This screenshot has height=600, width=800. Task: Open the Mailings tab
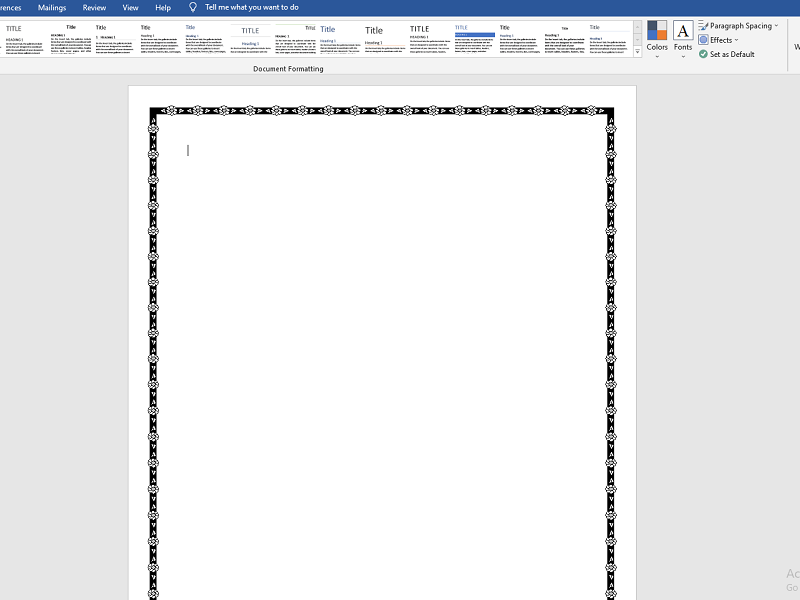click(52, 7)
